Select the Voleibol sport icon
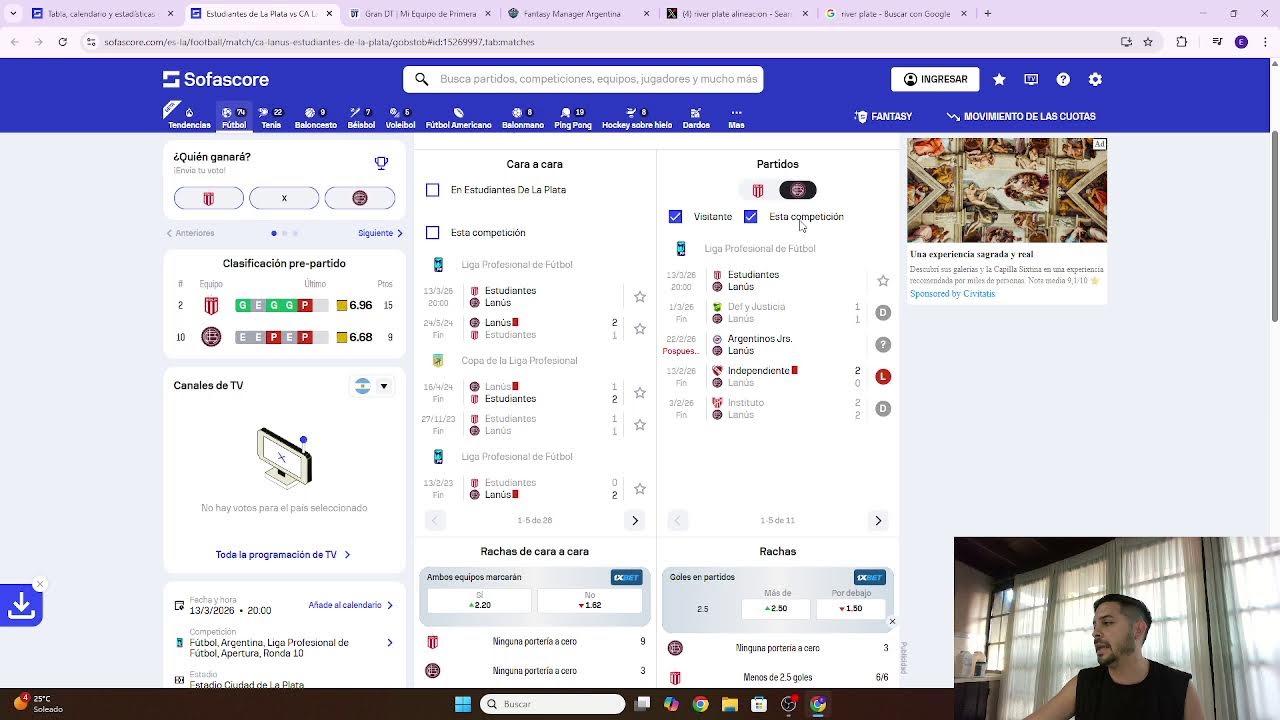The image size is (1280, 720). pos(400,117)
